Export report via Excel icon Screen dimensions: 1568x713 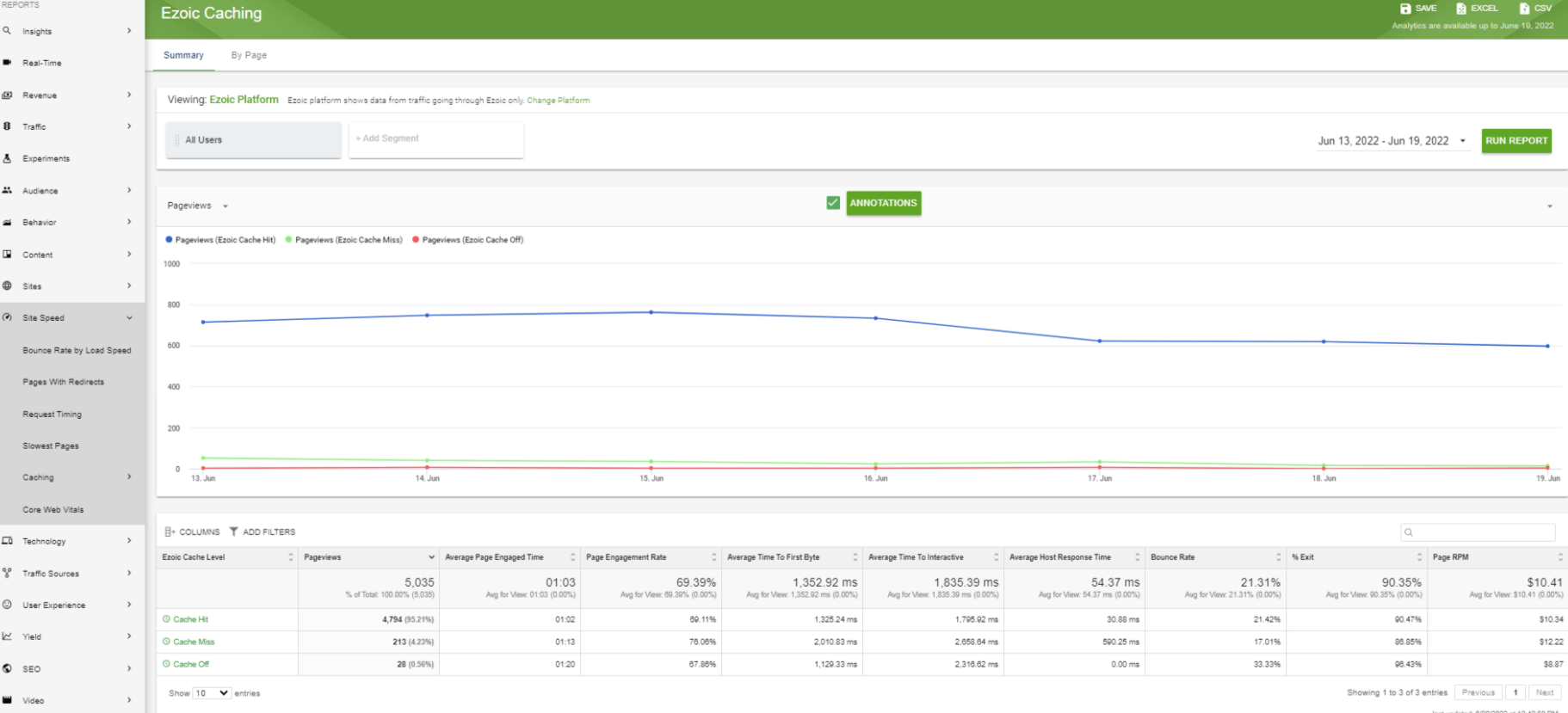point(1460,9)
